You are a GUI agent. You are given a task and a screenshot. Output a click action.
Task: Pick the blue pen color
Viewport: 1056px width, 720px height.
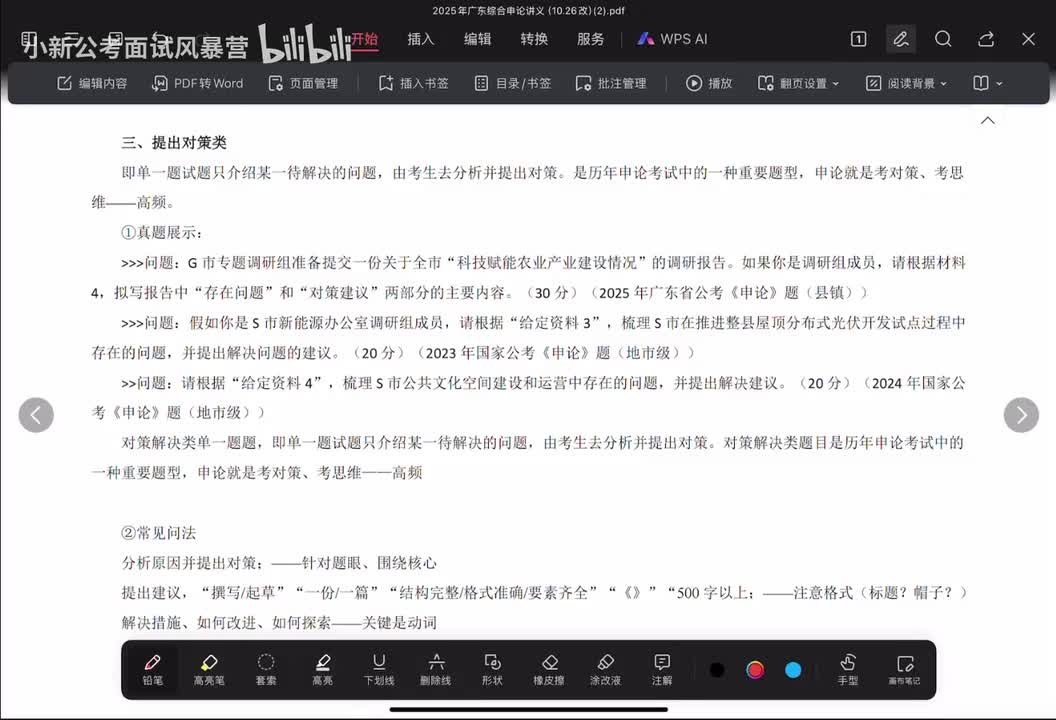point(793,669)
